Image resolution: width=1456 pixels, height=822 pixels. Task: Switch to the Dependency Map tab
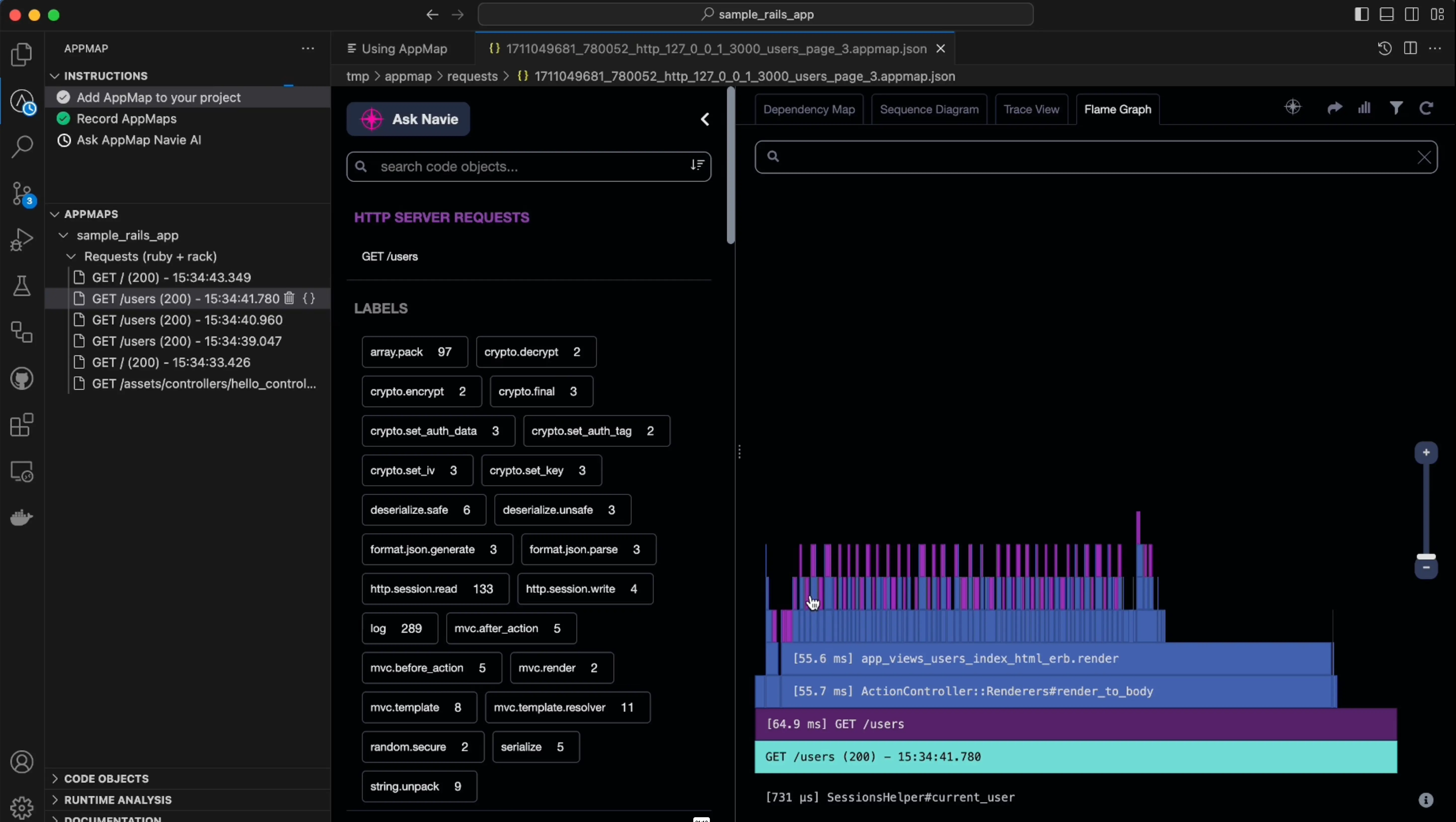click(809, 109)
